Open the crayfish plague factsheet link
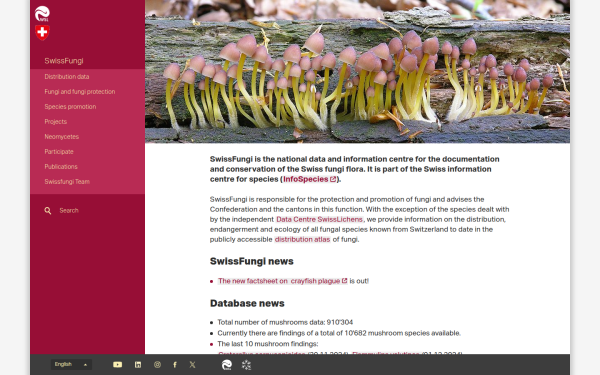 (282, 281)
